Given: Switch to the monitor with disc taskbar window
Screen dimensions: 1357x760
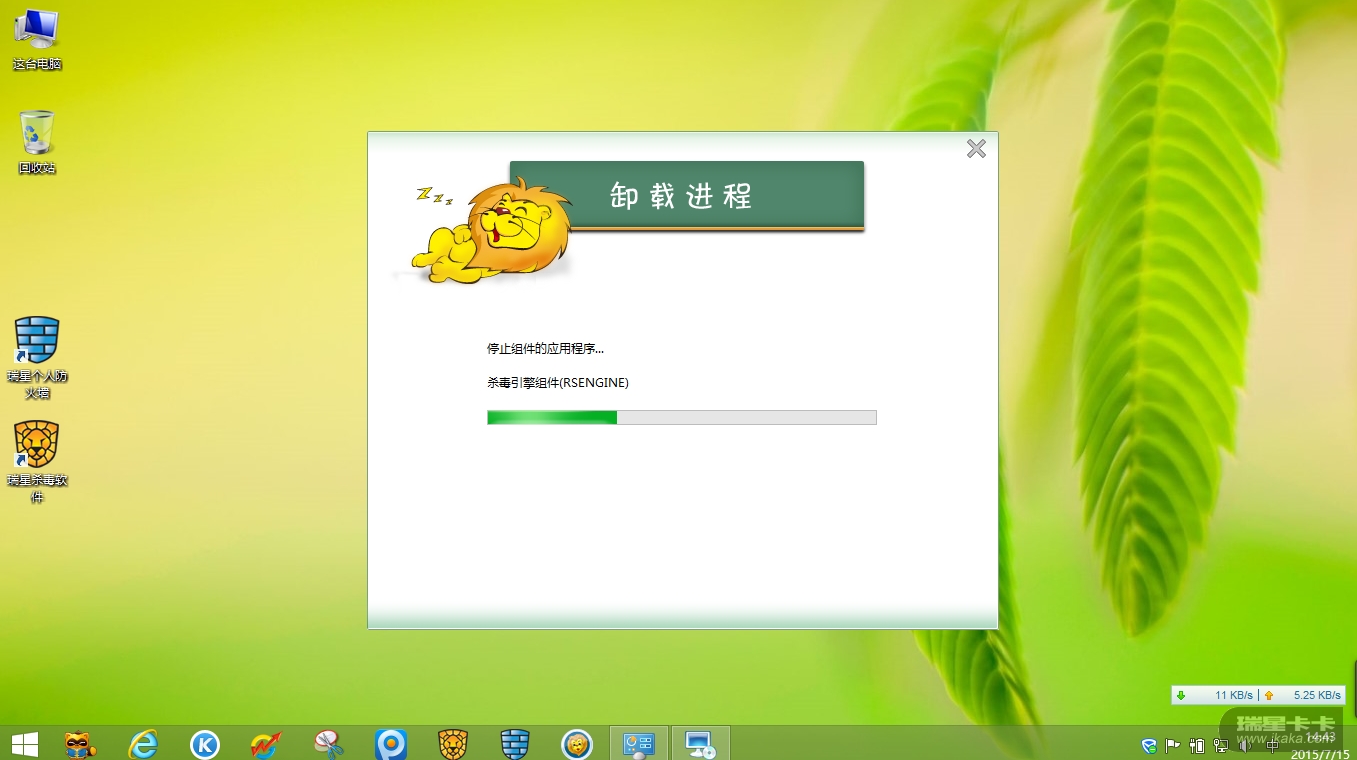Looking at the screenshot, I should coord(700,744).
